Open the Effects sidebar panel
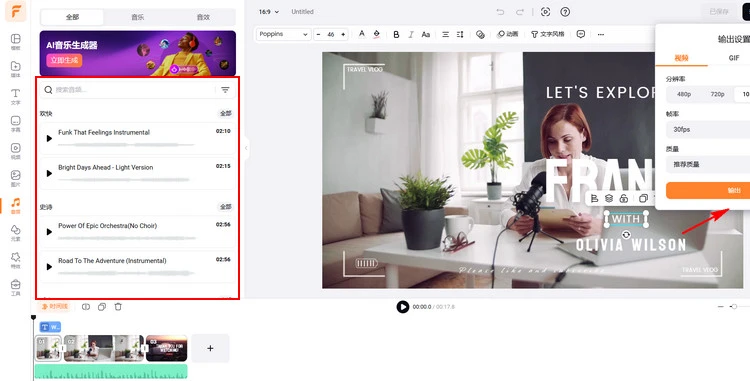Screen dimensions: 750x381 coord(15,260)
